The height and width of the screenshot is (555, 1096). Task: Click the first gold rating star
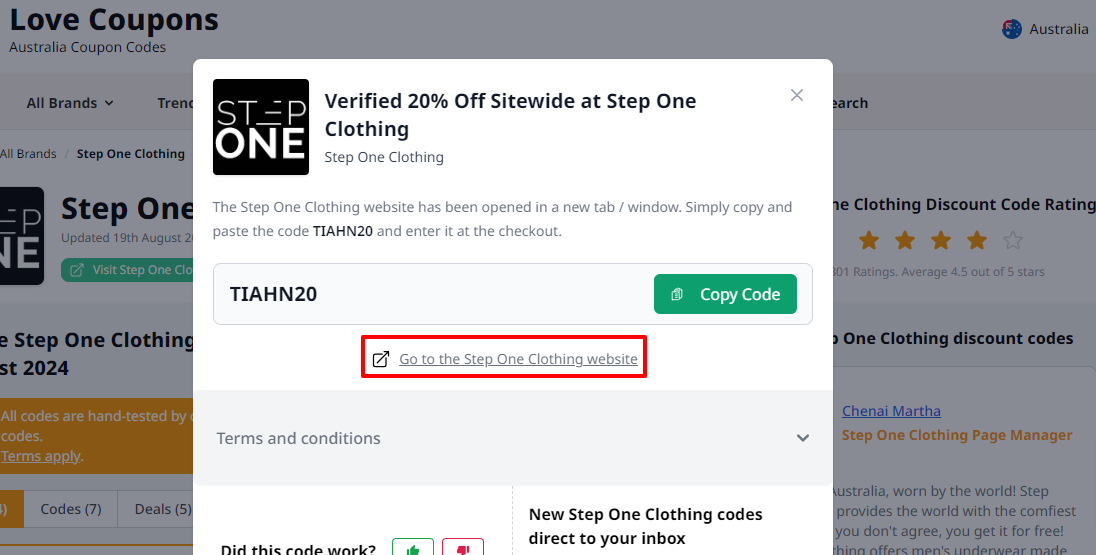[869, 240]
